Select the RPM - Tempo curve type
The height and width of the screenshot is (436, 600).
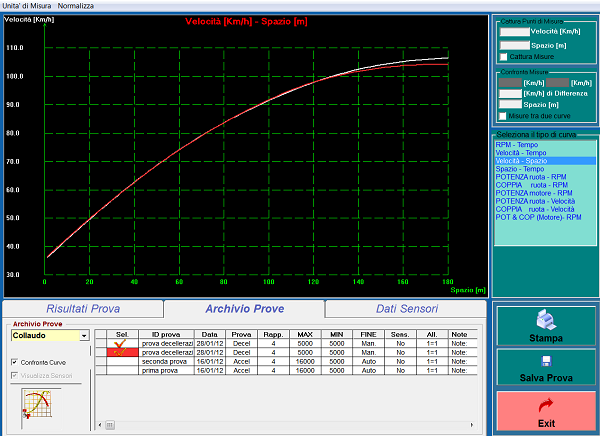[517, 145]
